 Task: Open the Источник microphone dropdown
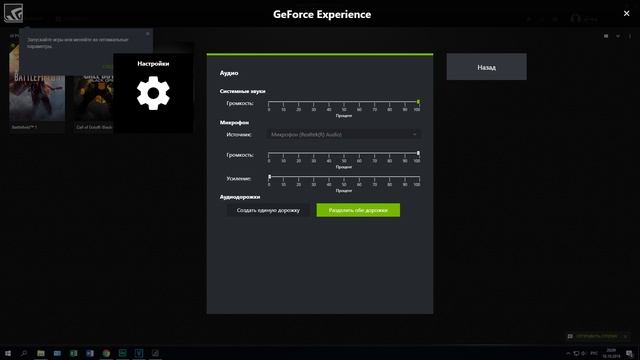pos(344,134)
